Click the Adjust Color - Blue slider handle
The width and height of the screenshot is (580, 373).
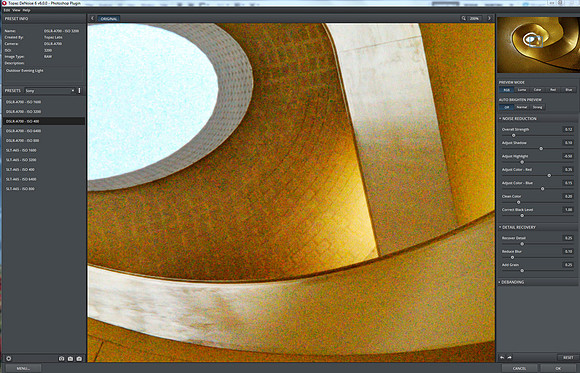tap(543, 189)
